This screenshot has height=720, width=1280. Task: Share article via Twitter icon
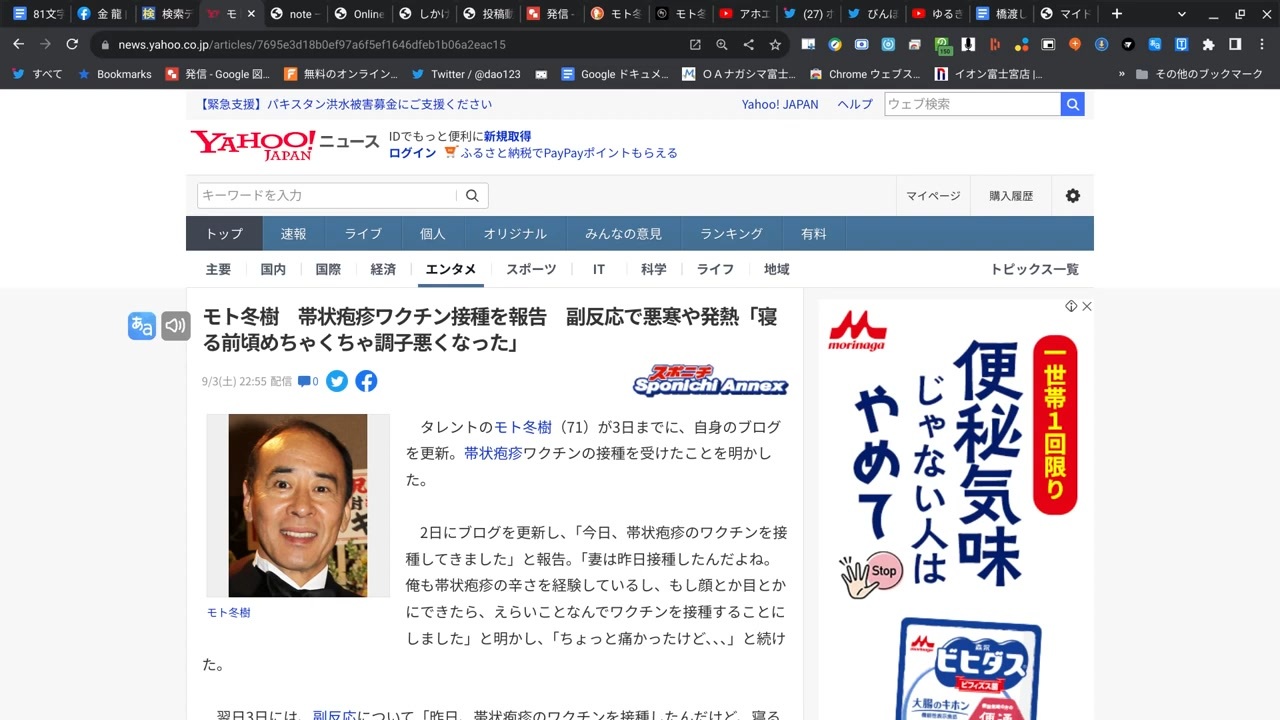click(x=337, y=381)
